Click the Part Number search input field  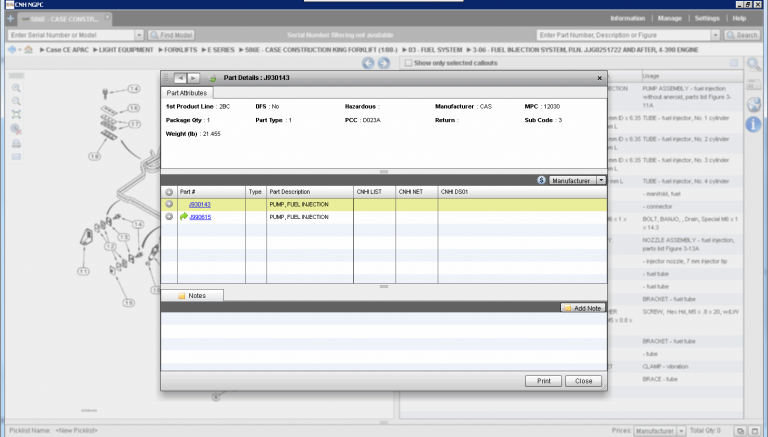pyautogui.click(x=620, y=35)
